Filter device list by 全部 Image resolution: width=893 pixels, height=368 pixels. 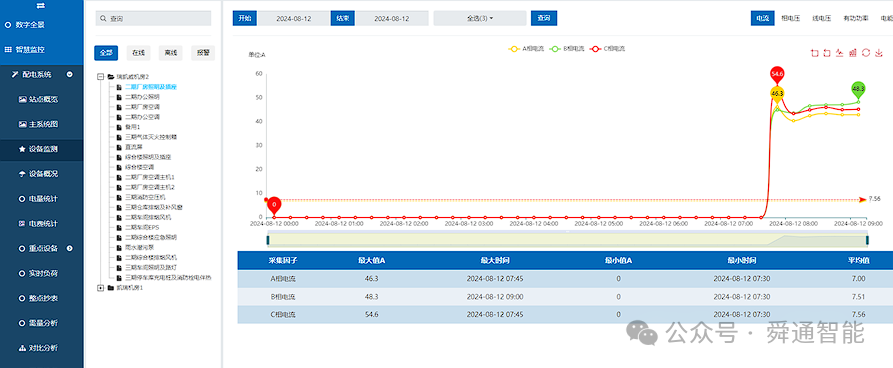(106, 53)
